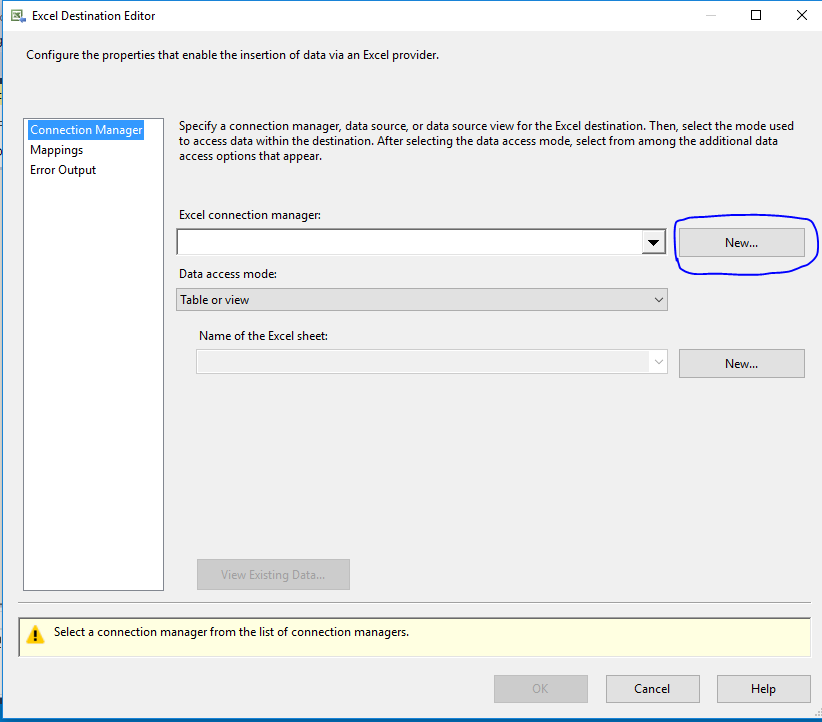Open the Error Output page
The width and height of the screenshot is (822, 722).
coord(63,170)
